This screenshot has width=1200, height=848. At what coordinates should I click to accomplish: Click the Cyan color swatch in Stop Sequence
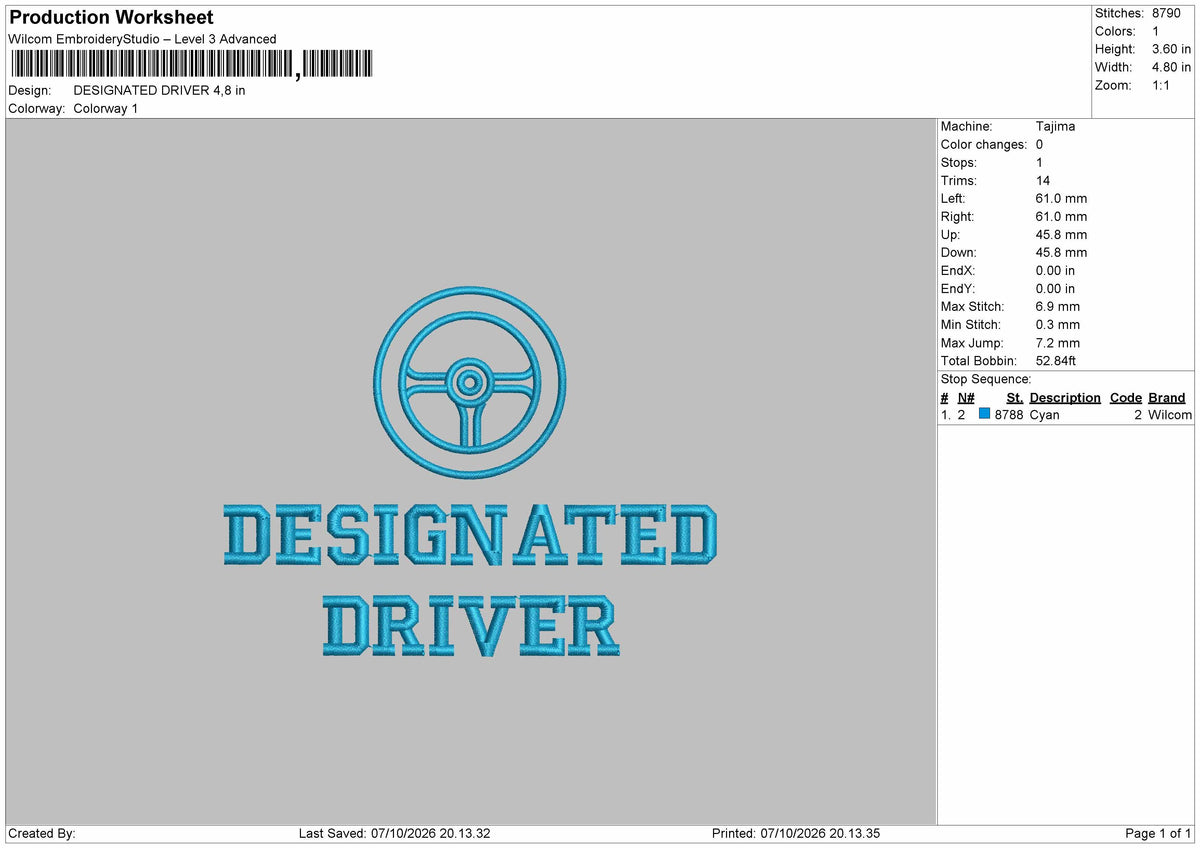coord(985,414)
